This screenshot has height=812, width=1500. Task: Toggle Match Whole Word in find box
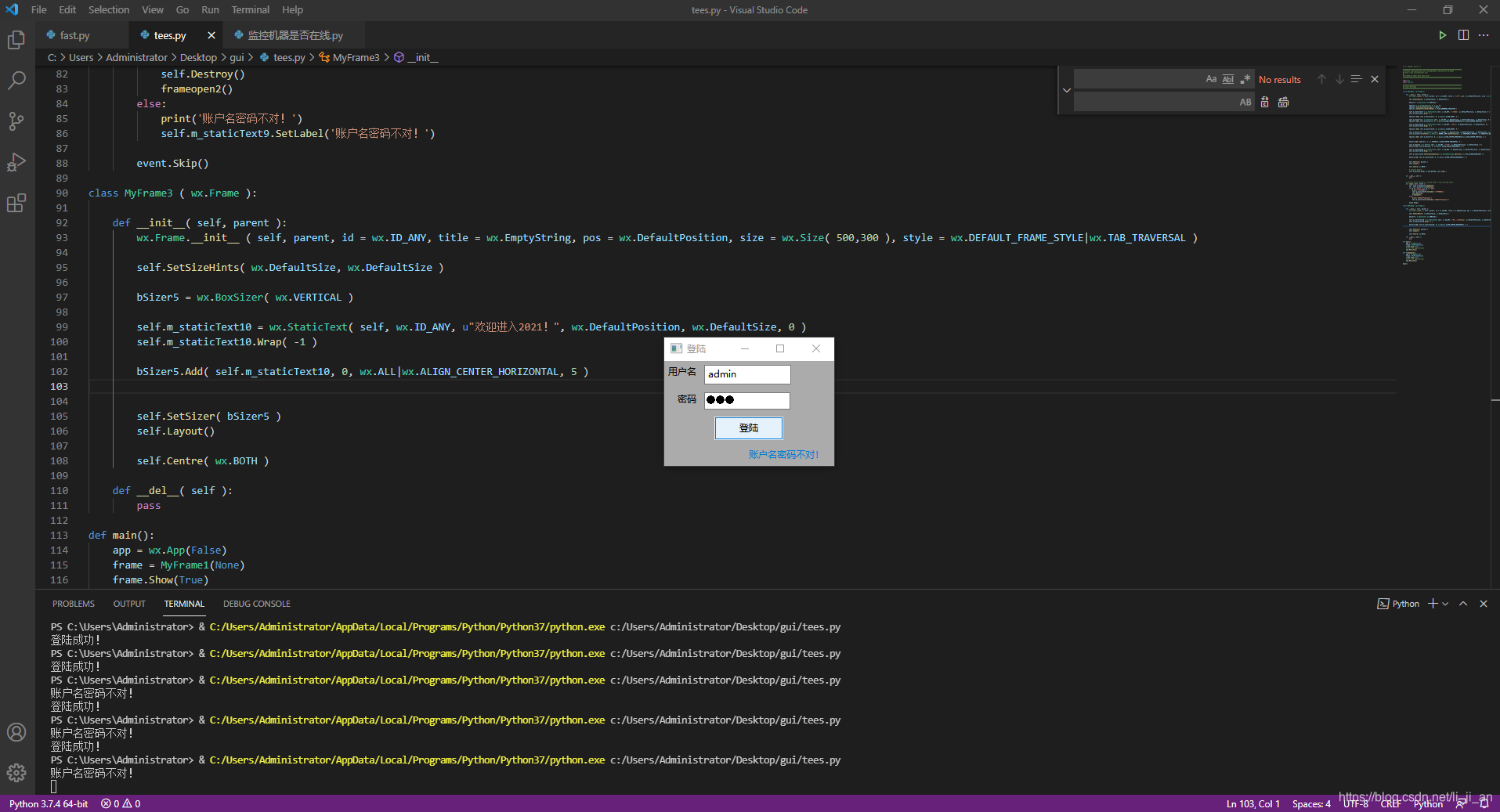tap(1228, 79)
